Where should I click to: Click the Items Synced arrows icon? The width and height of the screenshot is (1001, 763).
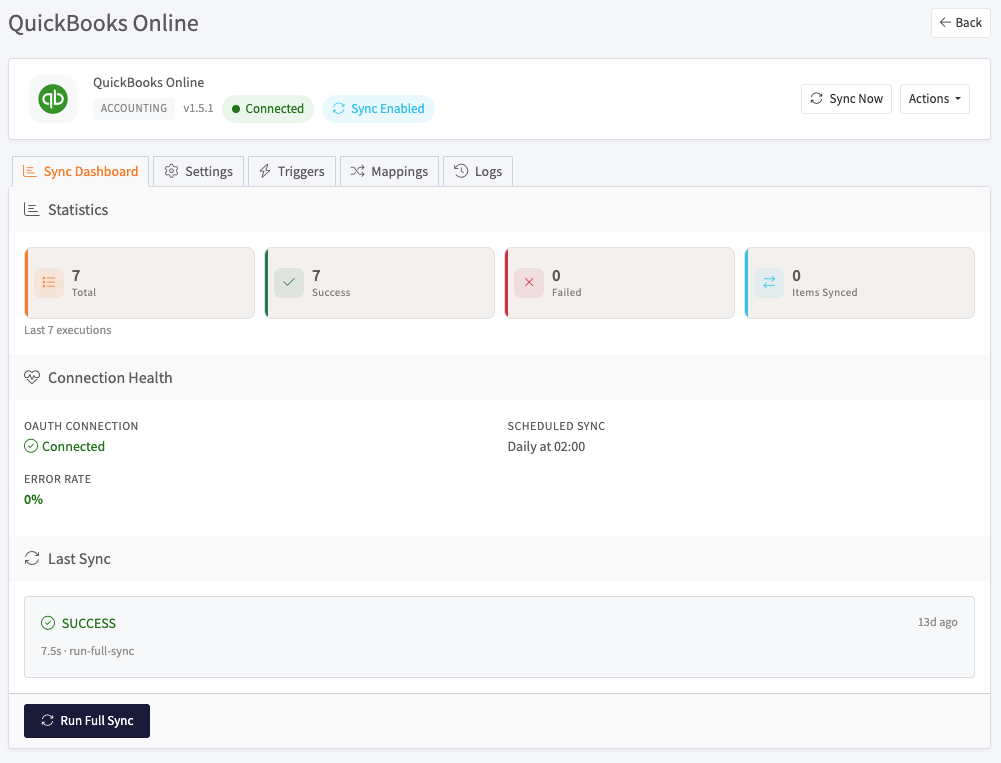(769, 282)
